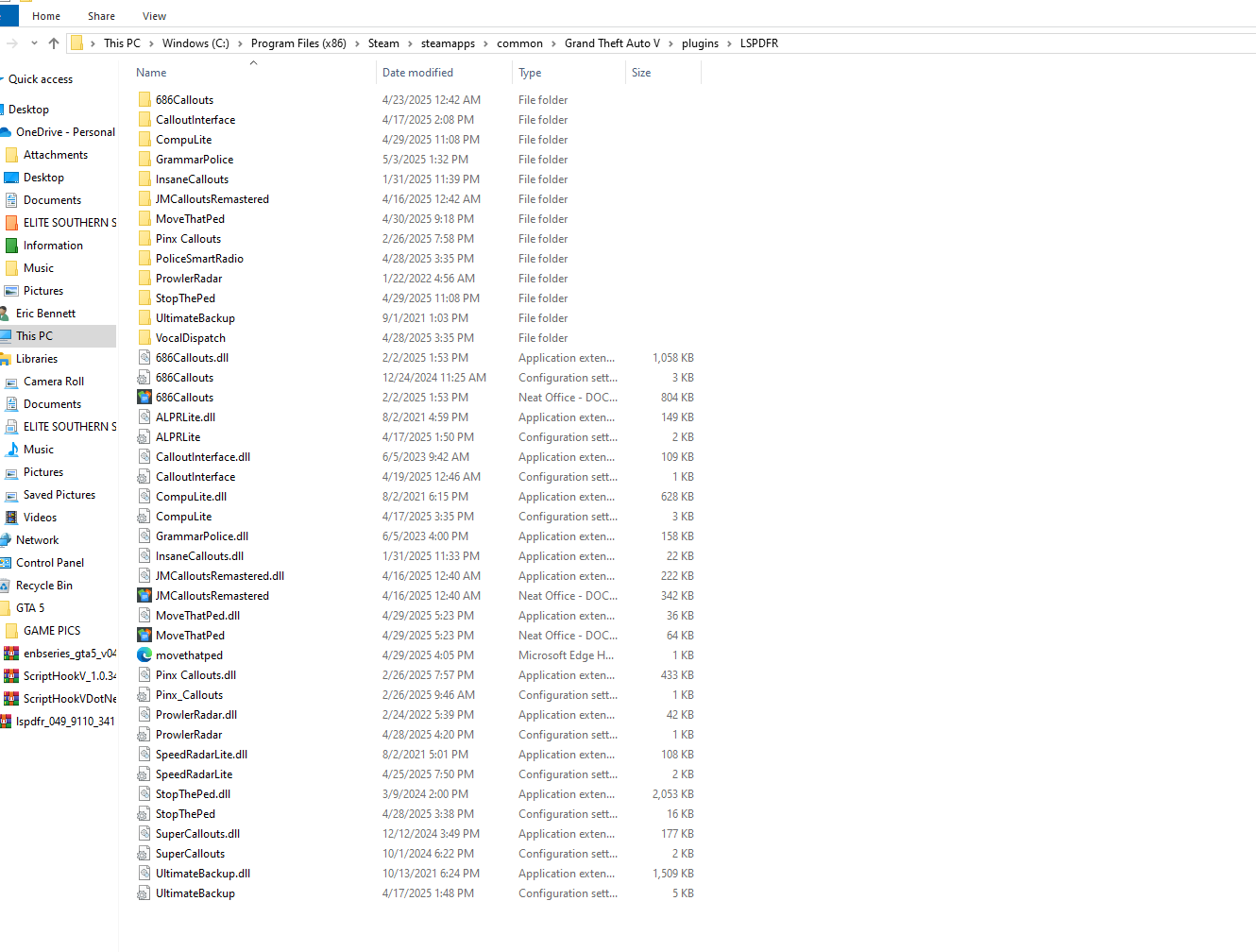Click the Neat Office icon next to JMCalloutsRemastered

[x=144, y=596]
